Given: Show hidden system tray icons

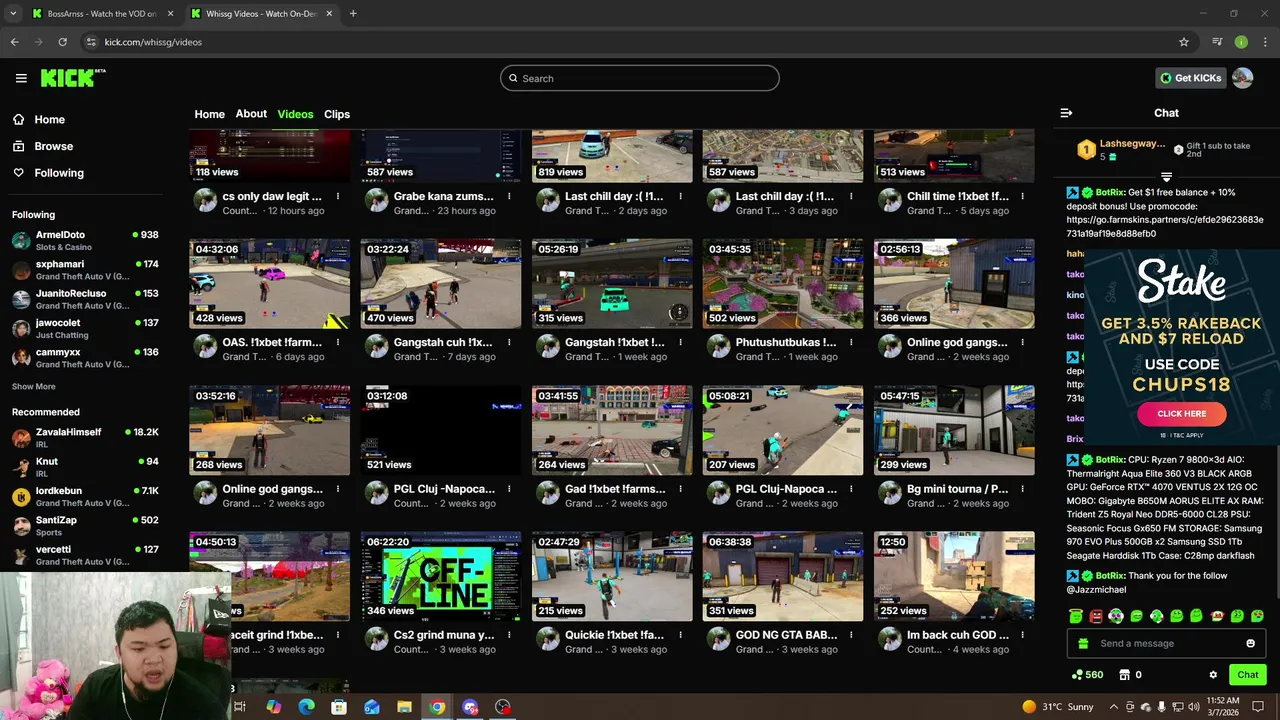Looking at the screenshot, I should pyautogui.click(x=1114, y=707).
